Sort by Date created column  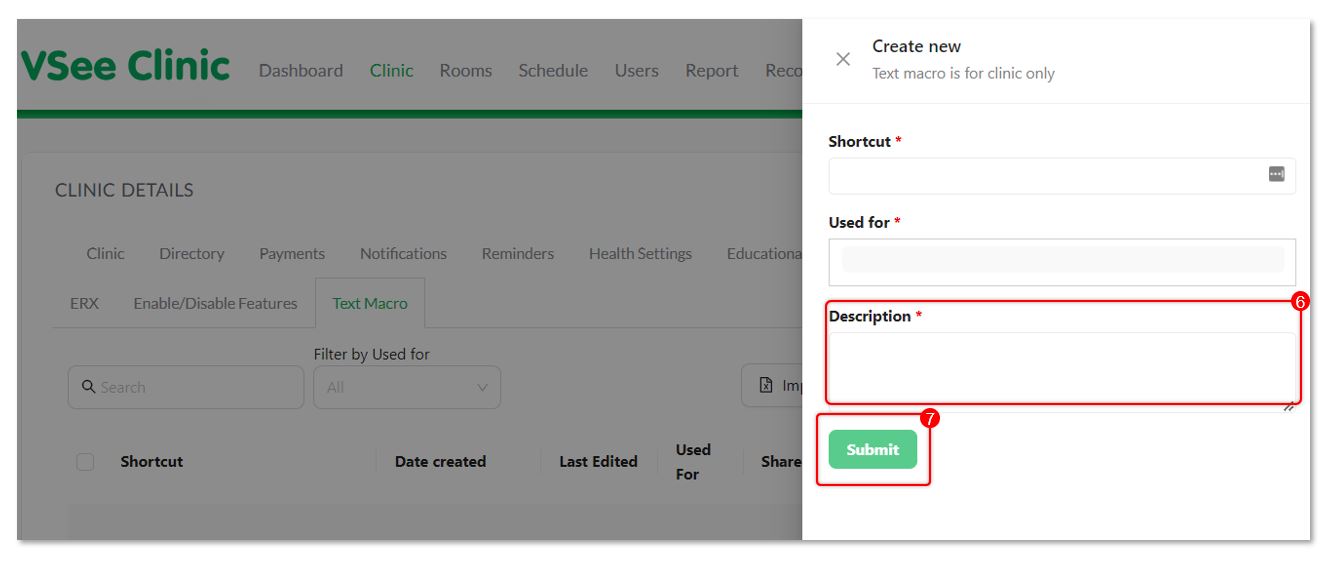pos(440,462)
